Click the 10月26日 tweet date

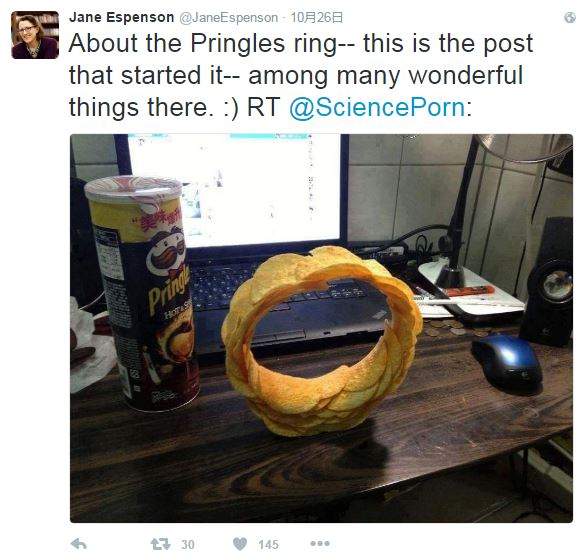point(317,17)
